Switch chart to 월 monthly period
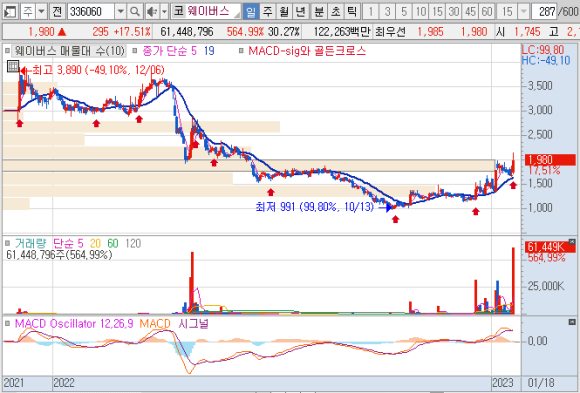The width and height of the screenshot is (580, 393). point(284,11)
